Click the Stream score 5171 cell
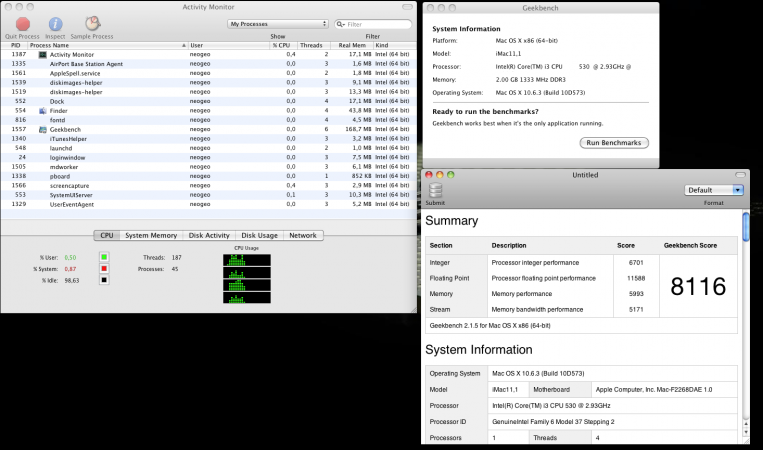763x450 pixels. (636, 309)
